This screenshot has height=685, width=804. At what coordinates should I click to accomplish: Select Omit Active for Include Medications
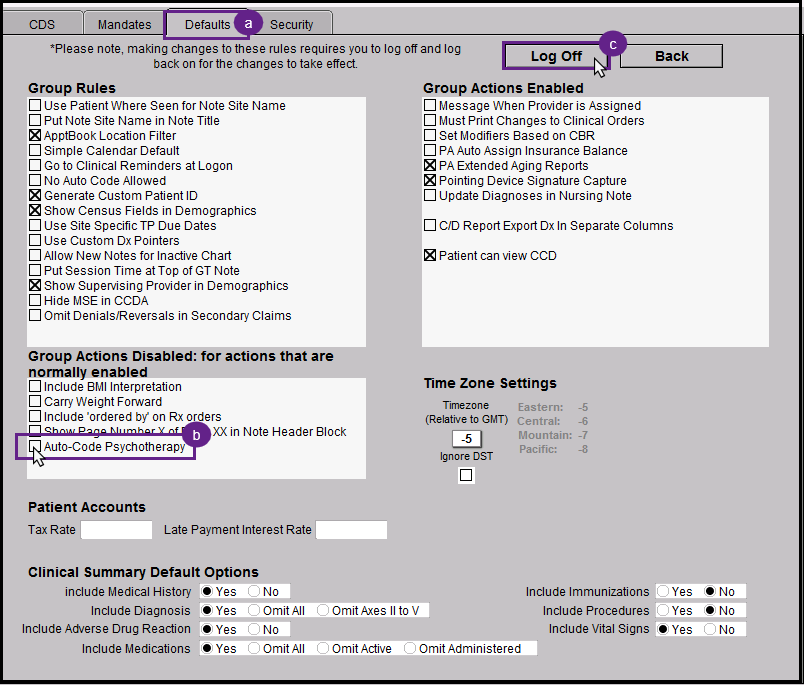(x=325, y=648)
